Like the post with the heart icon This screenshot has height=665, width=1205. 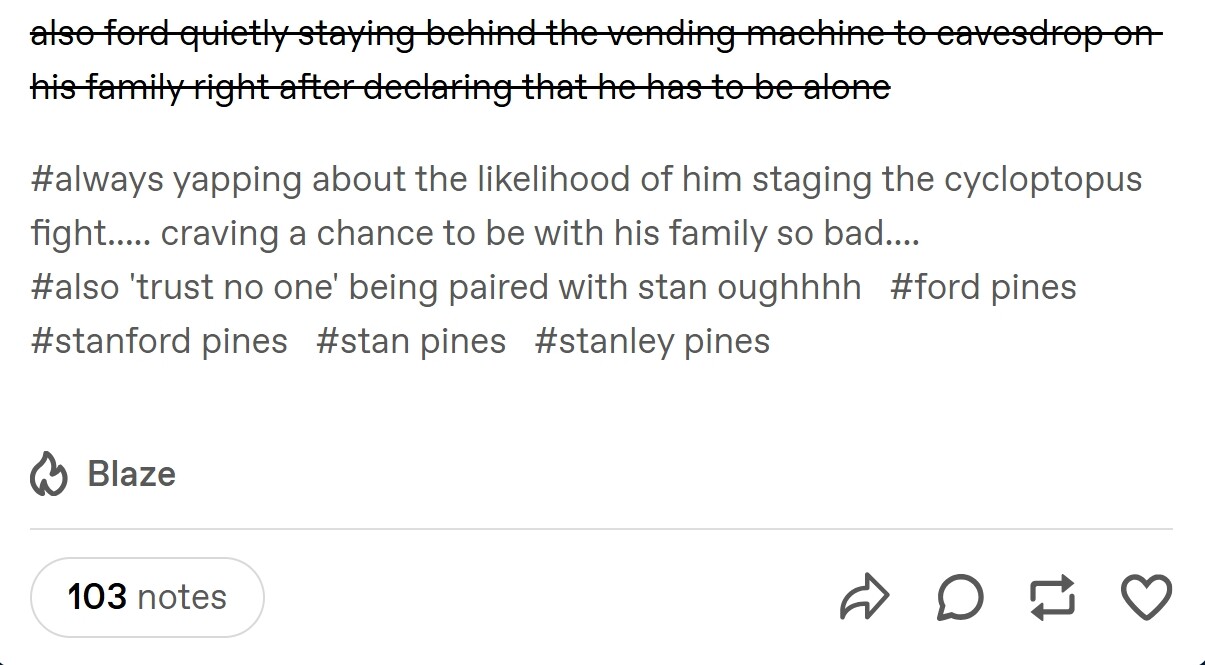(x=1146, y=597)
